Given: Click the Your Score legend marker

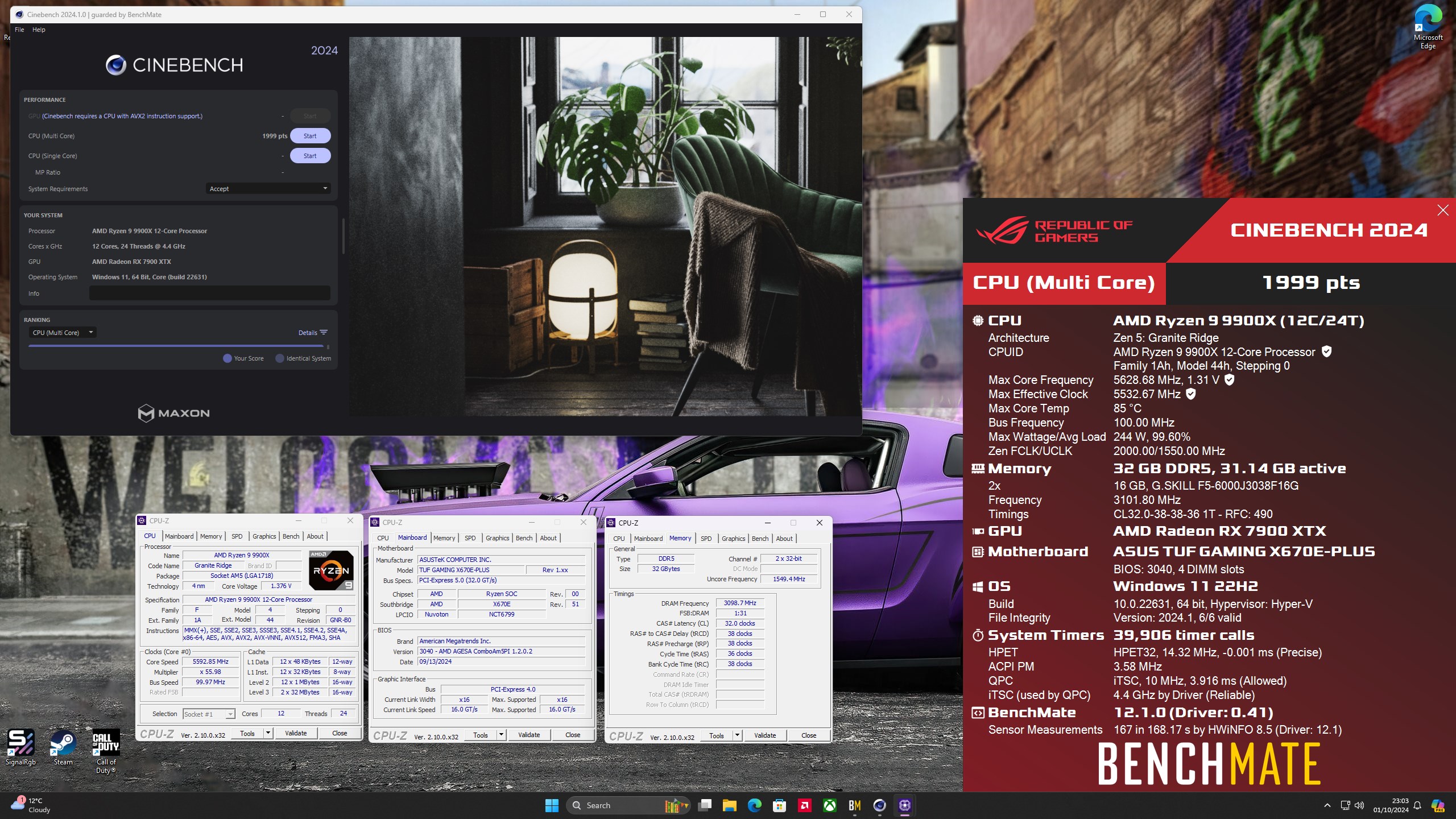Looking at the screenshot, I should pos(227,358).
